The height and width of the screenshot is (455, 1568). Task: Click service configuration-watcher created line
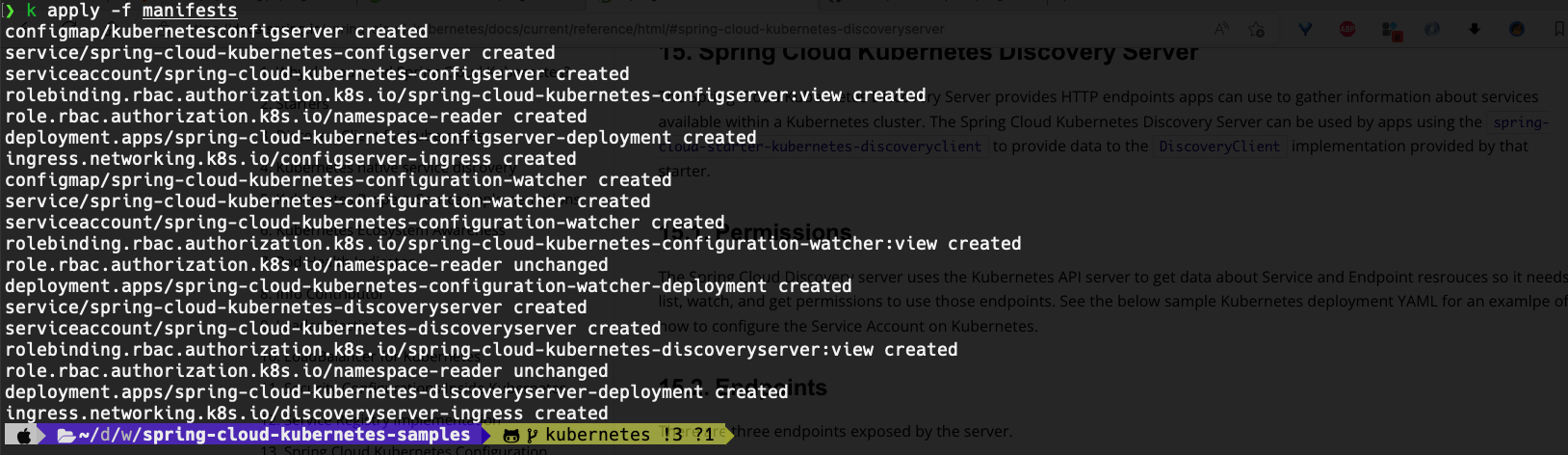[327, 201]
